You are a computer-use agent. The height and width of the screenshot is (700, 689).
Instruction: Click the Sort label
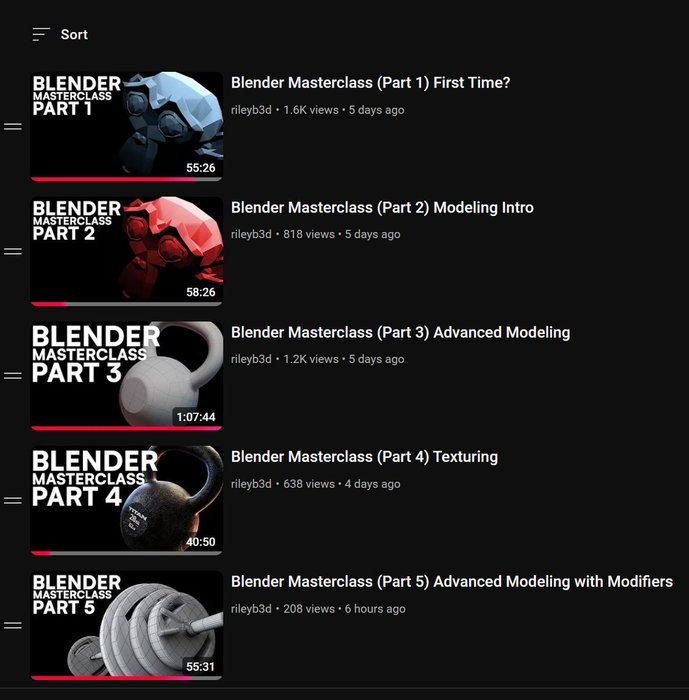point(74,35)
